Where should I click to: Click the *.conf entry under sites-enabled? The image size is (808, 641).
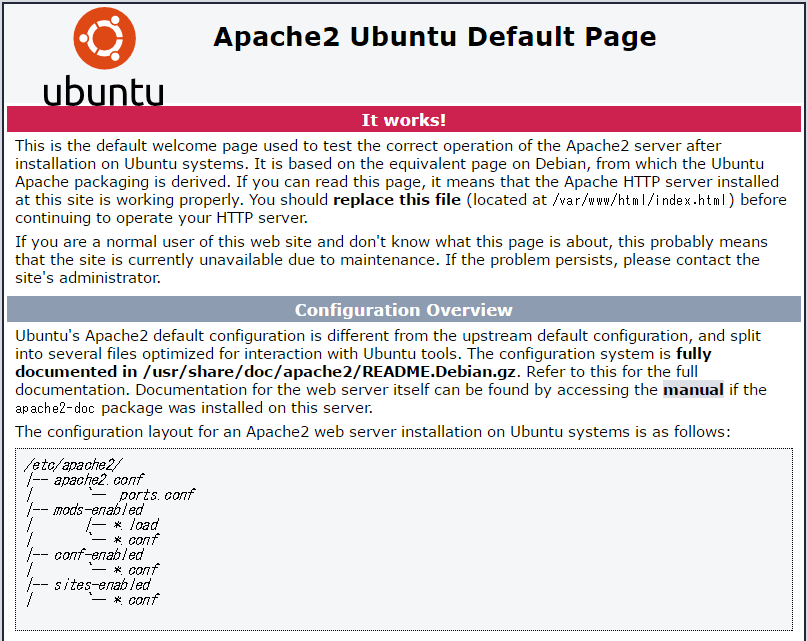[135, 599]
